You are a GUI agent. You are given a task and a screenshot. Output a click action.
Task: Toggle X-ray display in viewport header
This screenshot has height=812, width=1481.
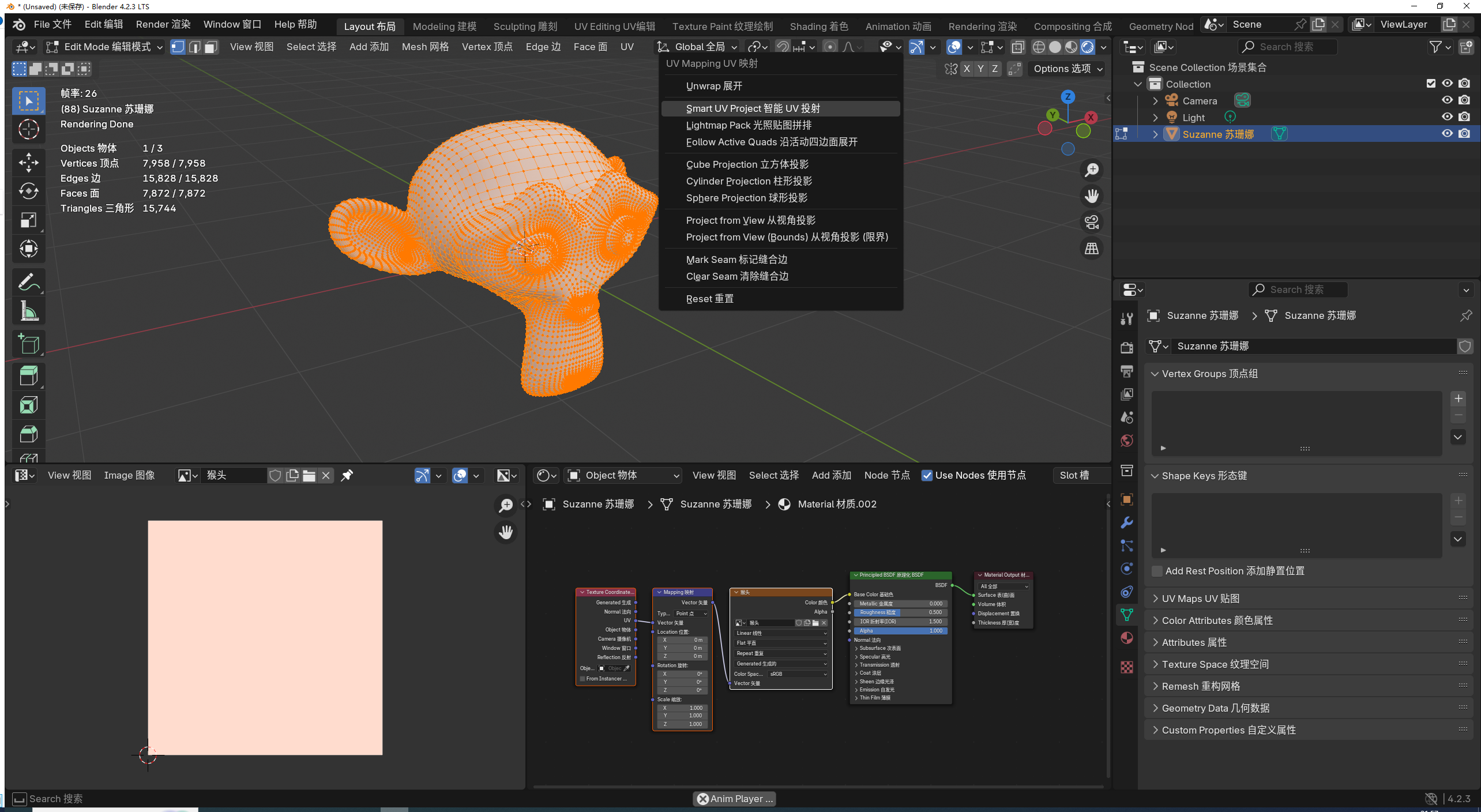pos(1018,47)
